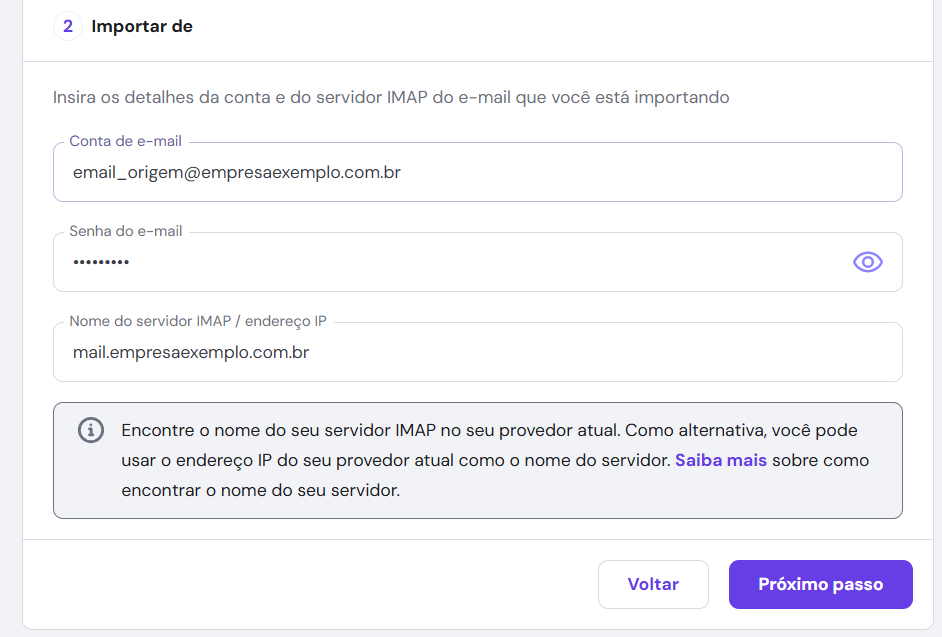Screen dimensions: 942x637
Task: Click the Insira os detalhes instruction text
Action: [391, 98]
